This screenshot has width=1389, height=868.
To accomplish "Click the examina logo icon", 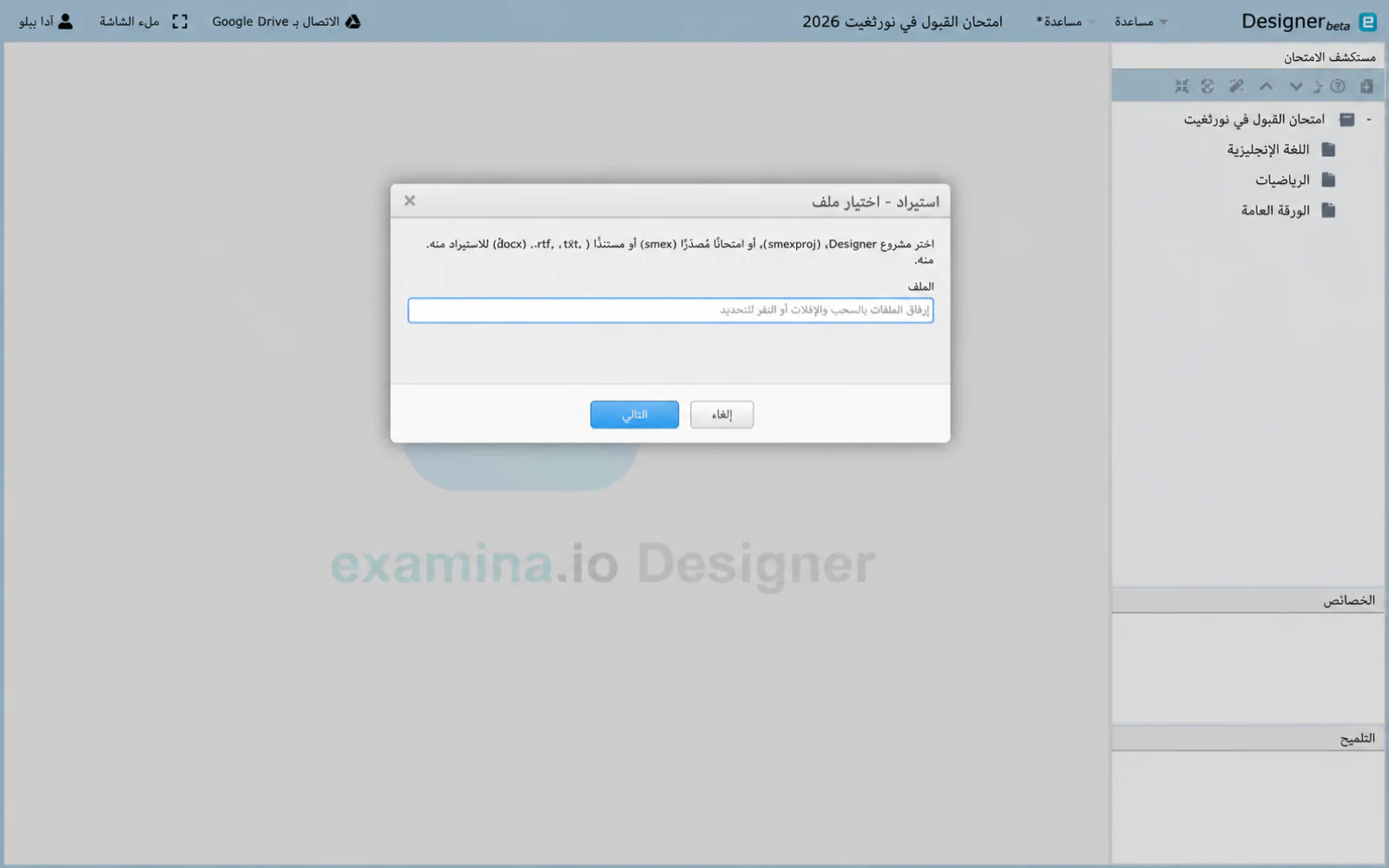I will pyautogui.click(x=1368, y=22).
